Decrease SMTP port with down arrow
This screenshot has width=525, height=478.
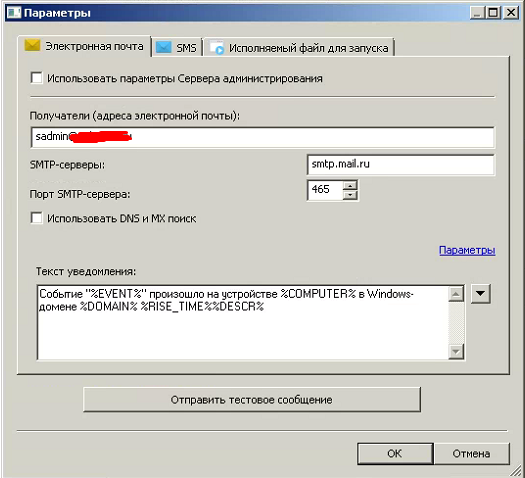pos(350,195)
